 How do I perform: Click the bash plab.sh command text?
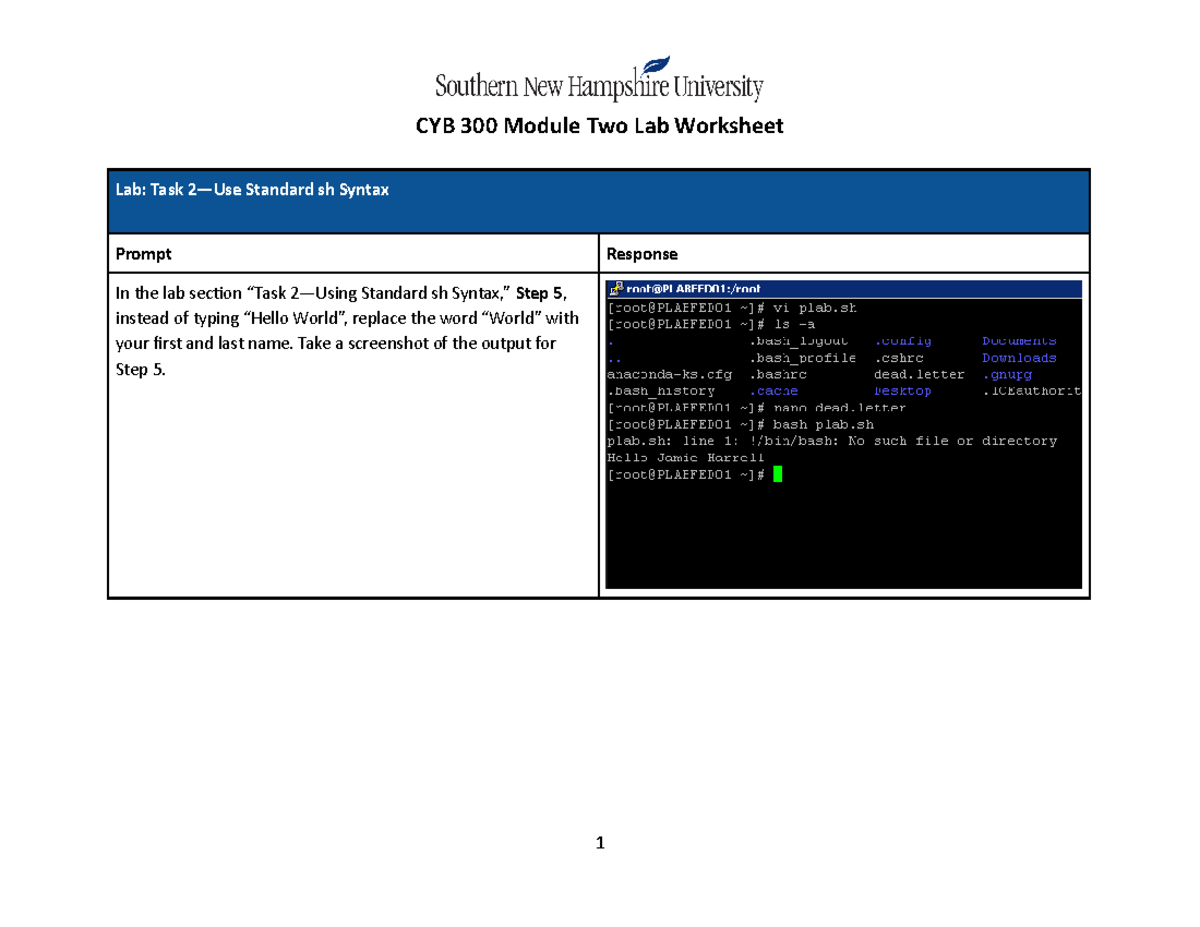826,424
